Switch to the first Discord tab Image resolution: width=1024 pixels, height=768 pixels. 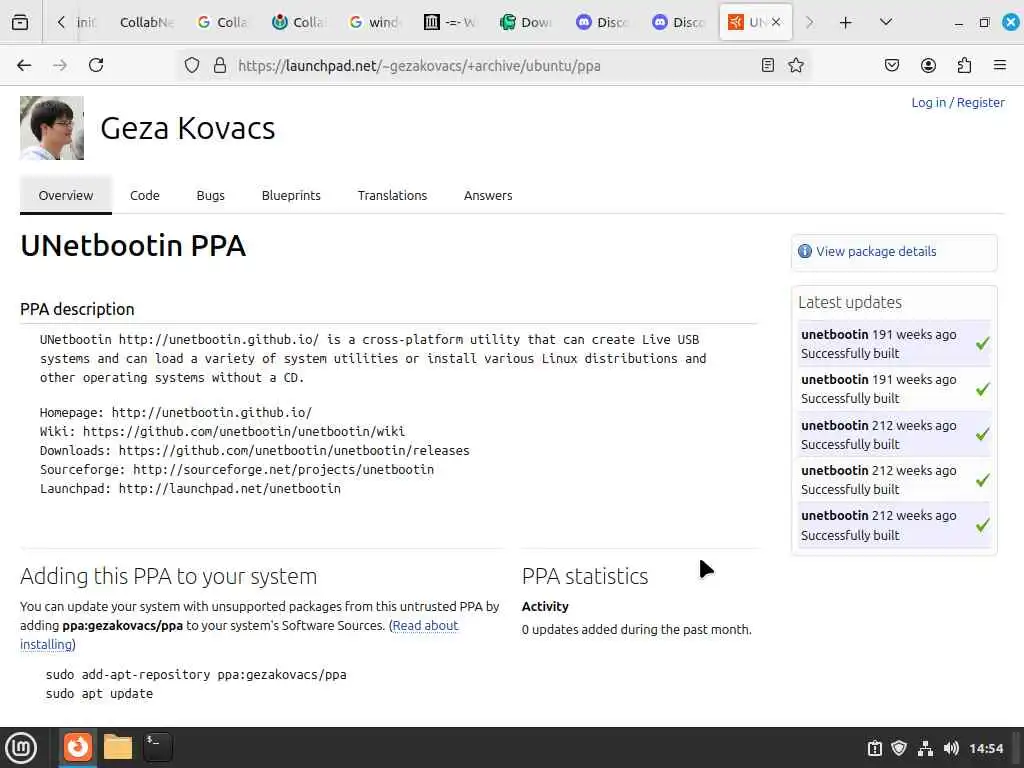[x=601, y=22]
